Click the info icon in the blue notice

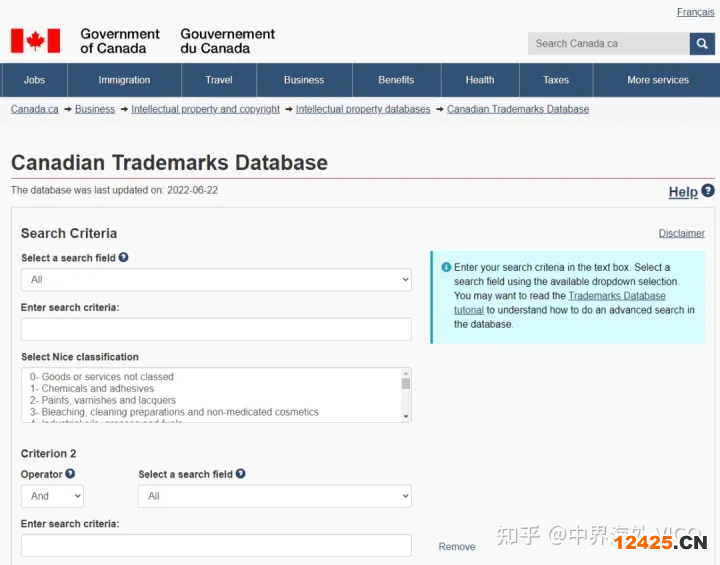point(446,267)
